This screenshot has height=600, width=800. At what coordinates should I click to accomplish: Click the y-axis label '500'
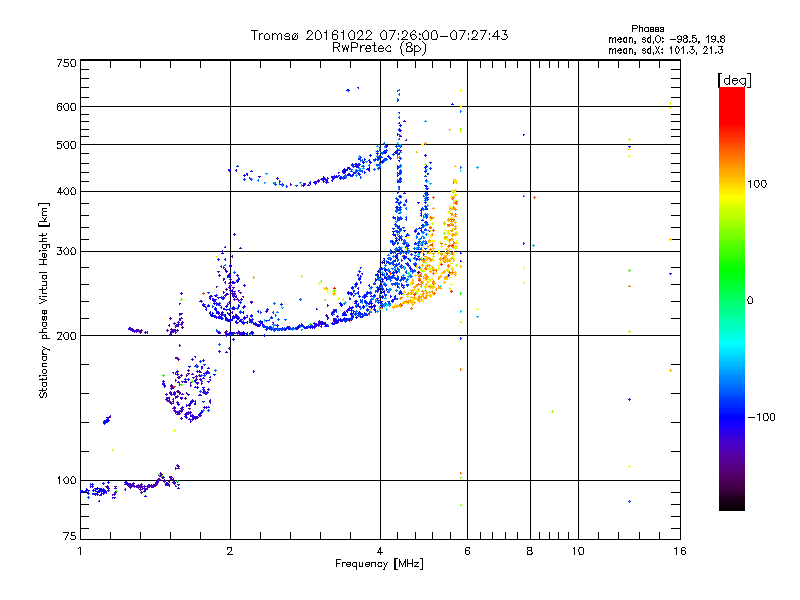66,145
